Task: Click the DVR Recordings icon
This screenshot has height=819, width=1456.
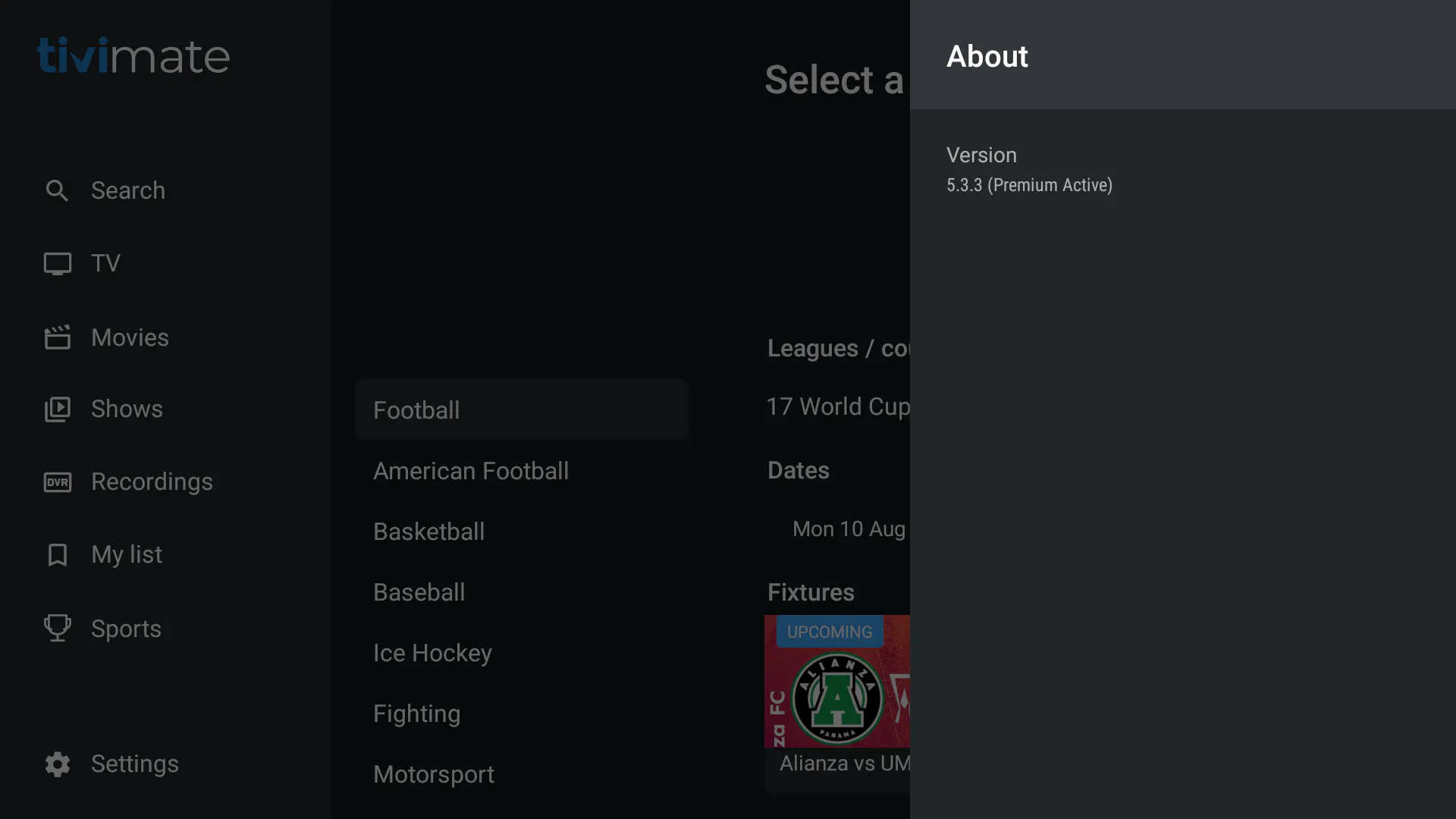Action: tap(57, 482)
